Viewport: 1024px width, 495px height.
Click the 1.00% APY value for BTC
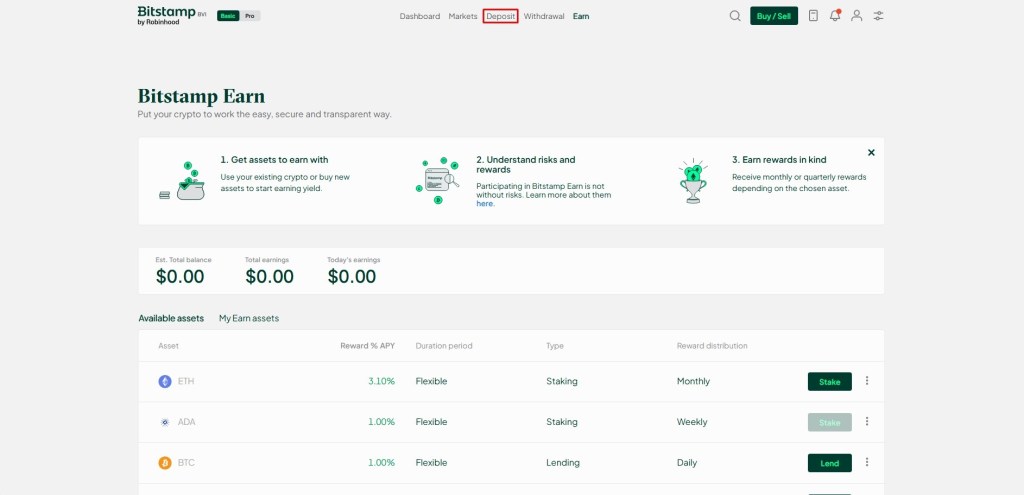(381, 463)
